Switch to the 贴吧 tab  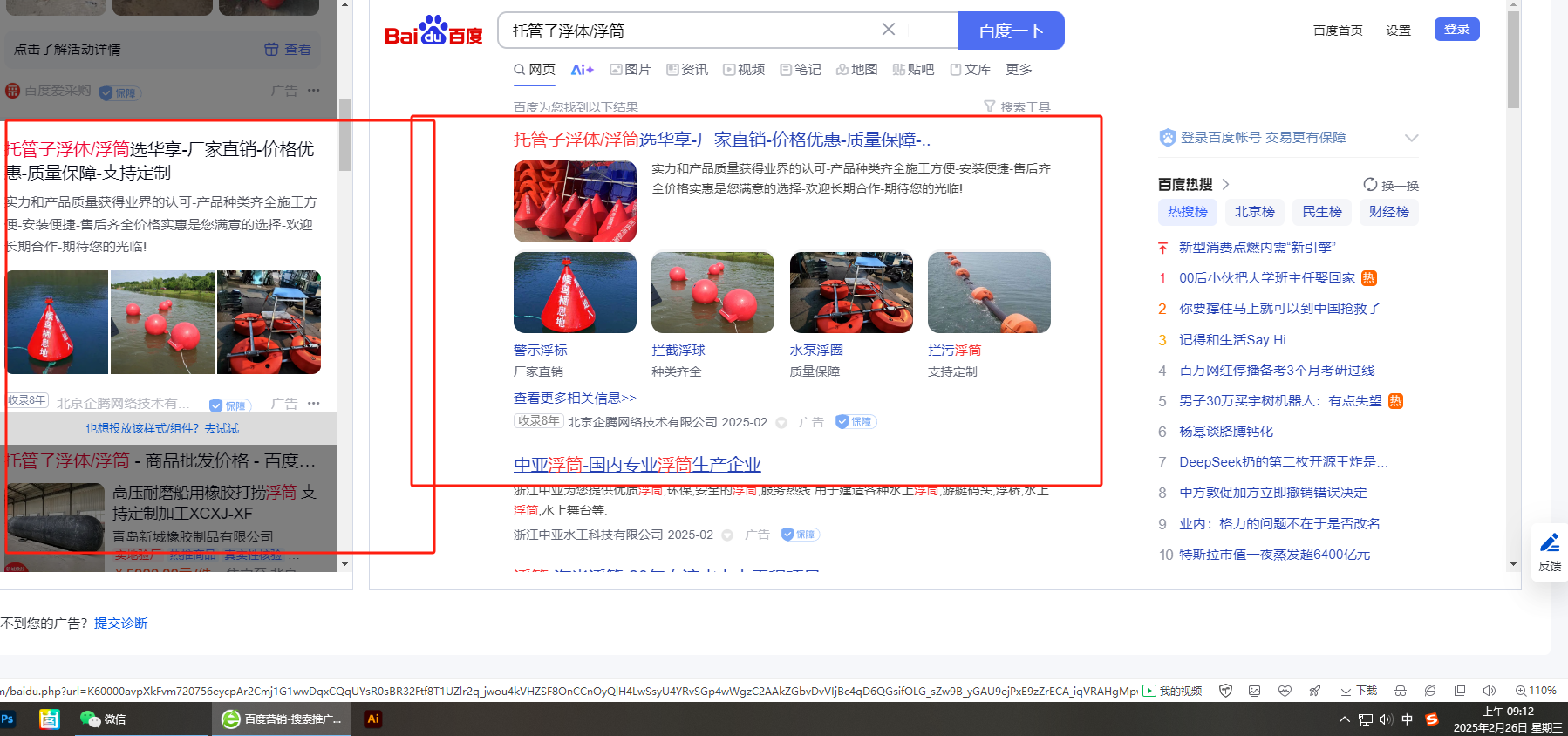point(913,70)
